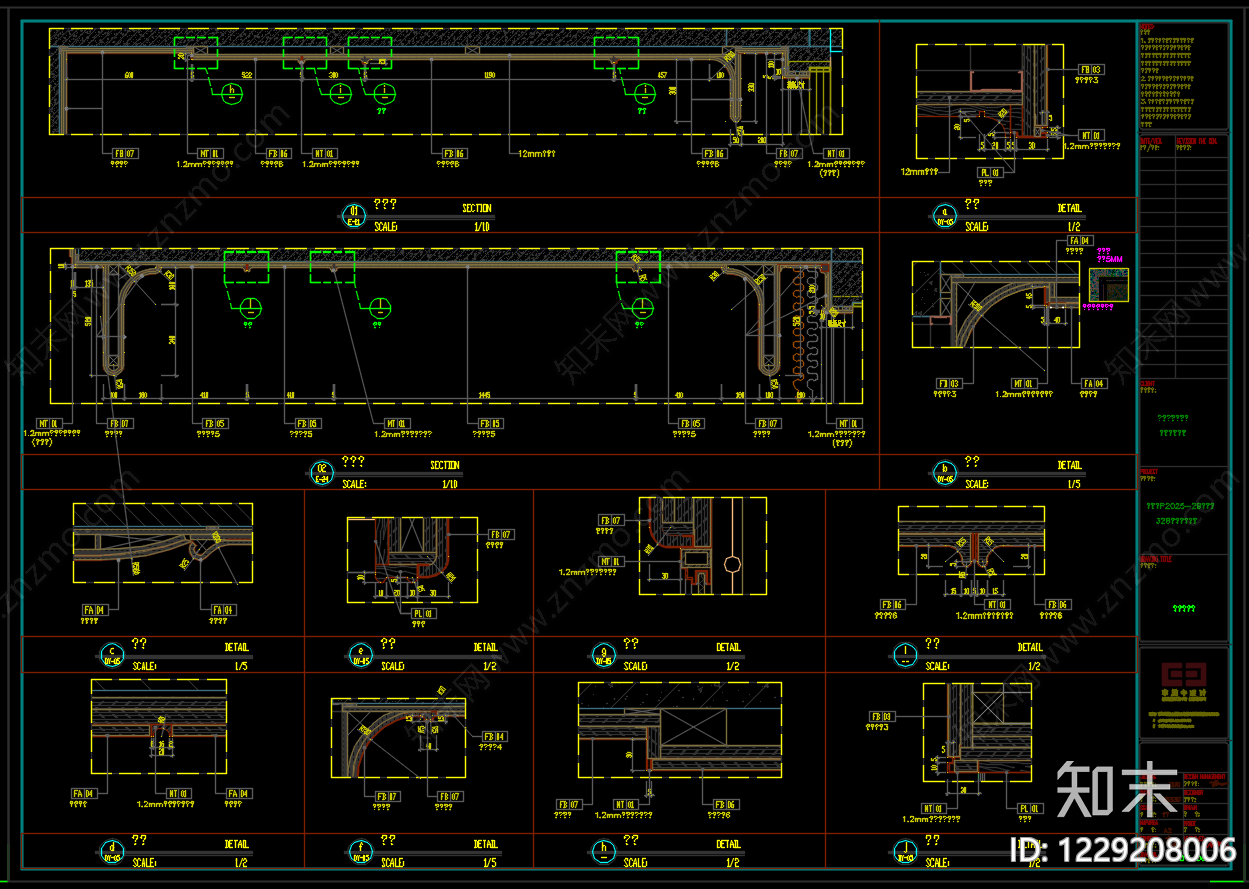Pick the detail c title bubble
Screen dimensions: 1249x889
coord(111,654)
